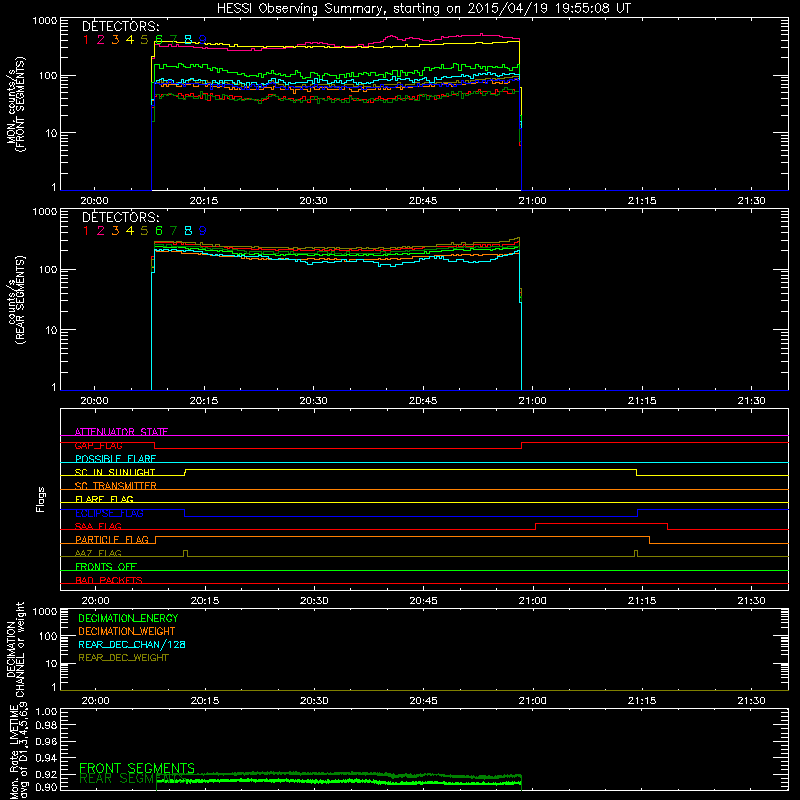The width and height of the screenshot is (800, 800).
Task: Click the 21:15 tick under decimation panel
Action: point(642,701)
